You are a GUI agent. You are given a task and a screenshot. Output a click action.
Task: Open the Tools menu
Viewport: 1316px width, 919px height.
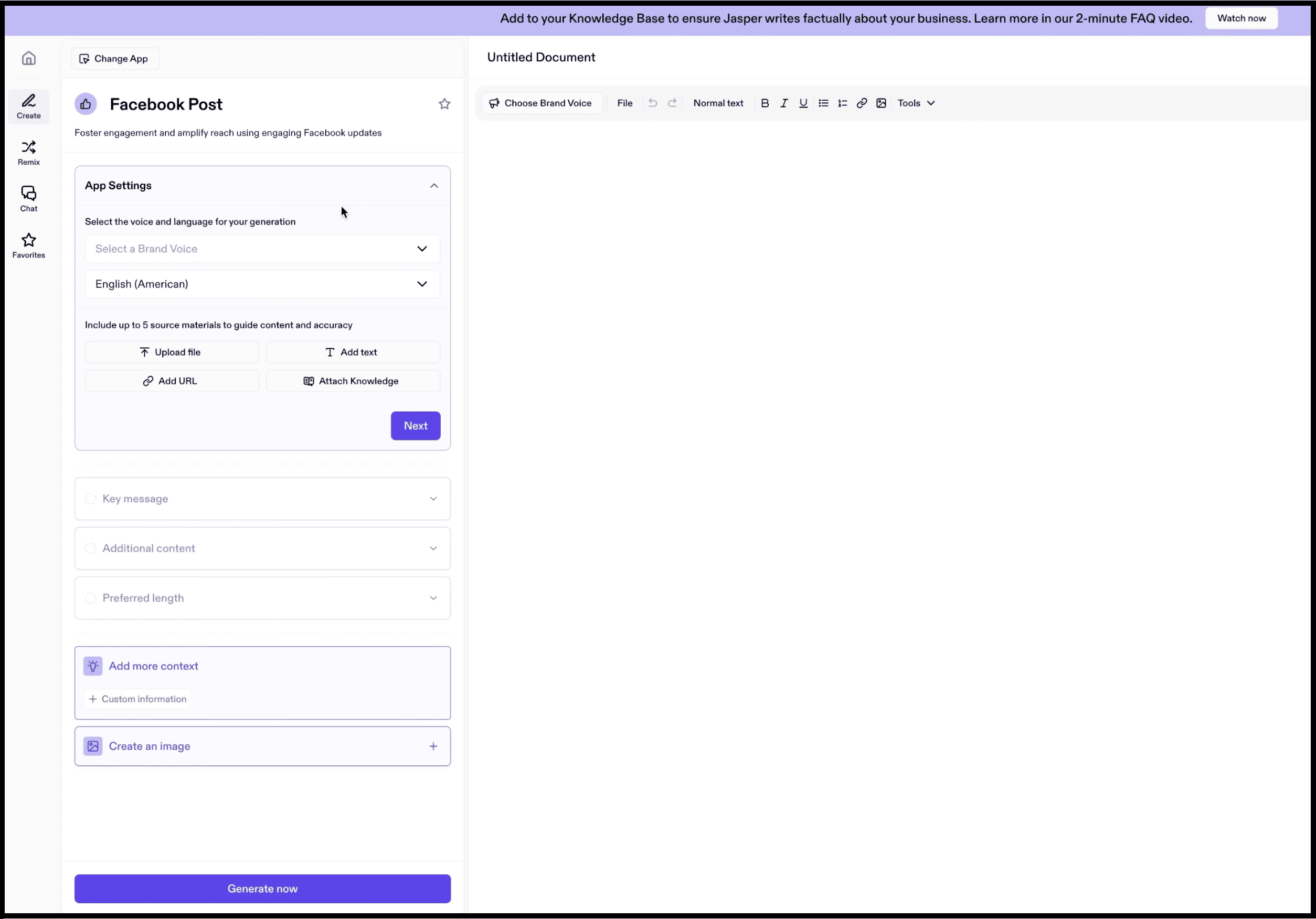[915, 103]
